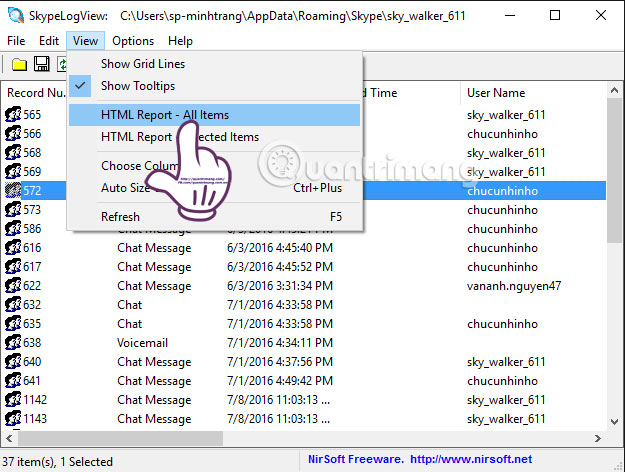Image resolution: width=625 pixels, height=472 pixels.
Task: Click time 7/1/2016 4:37:56 PM
Action: click(280, 362)
